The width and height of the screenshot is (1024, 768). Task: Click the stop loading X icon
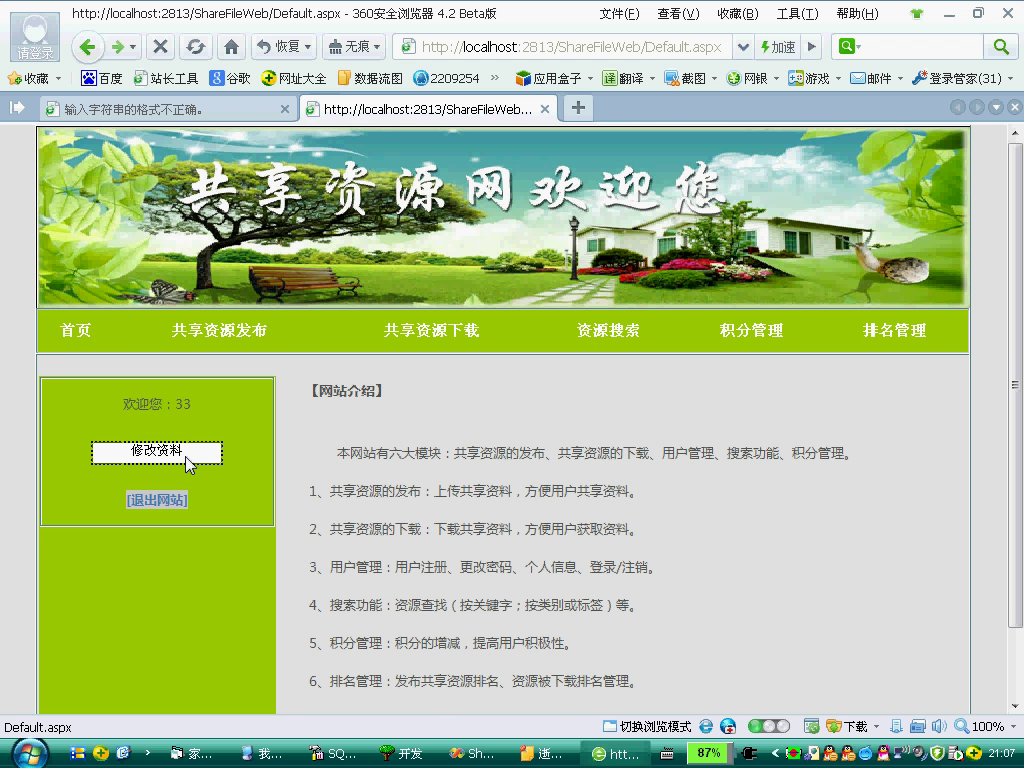[x=160, y=47]
